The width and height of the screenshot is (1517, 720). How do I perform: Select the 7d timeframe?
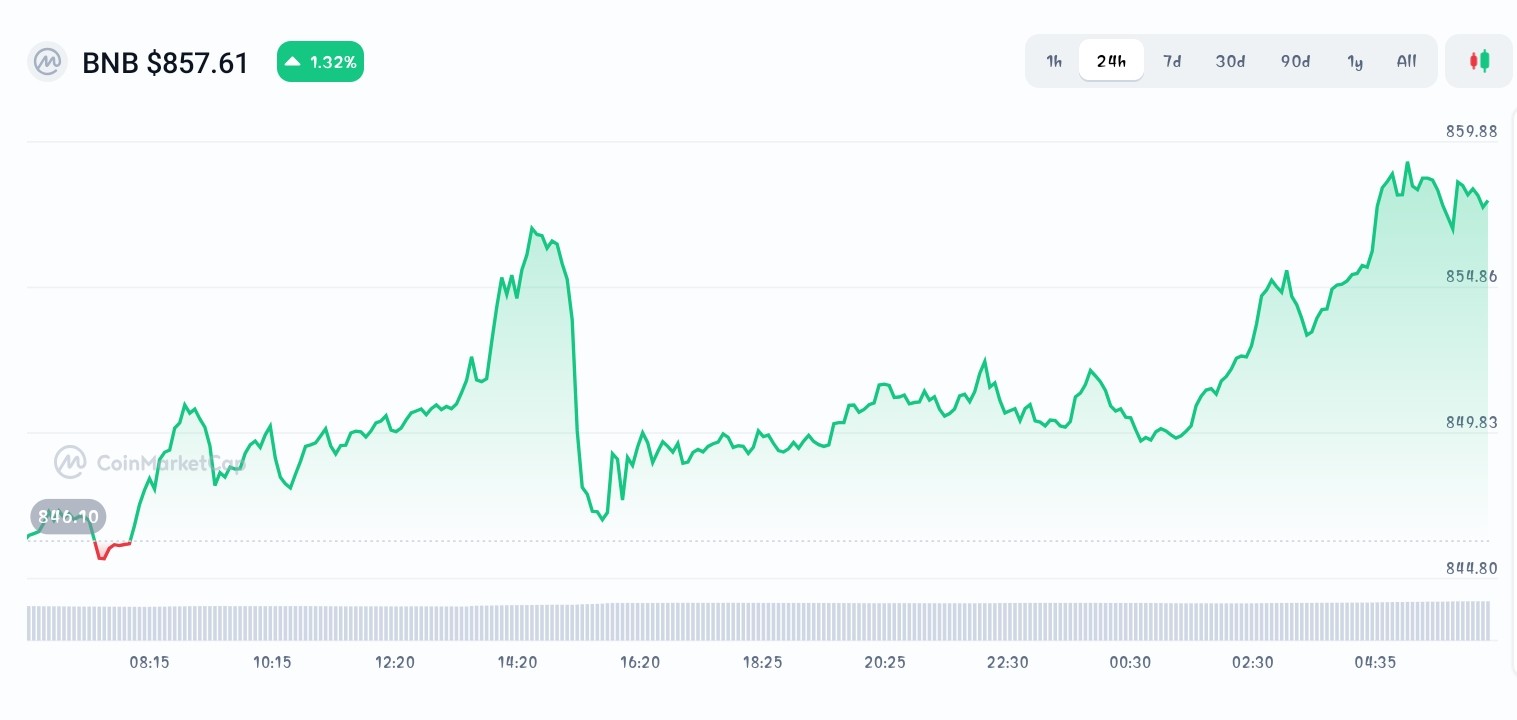tap(1172, 61)
